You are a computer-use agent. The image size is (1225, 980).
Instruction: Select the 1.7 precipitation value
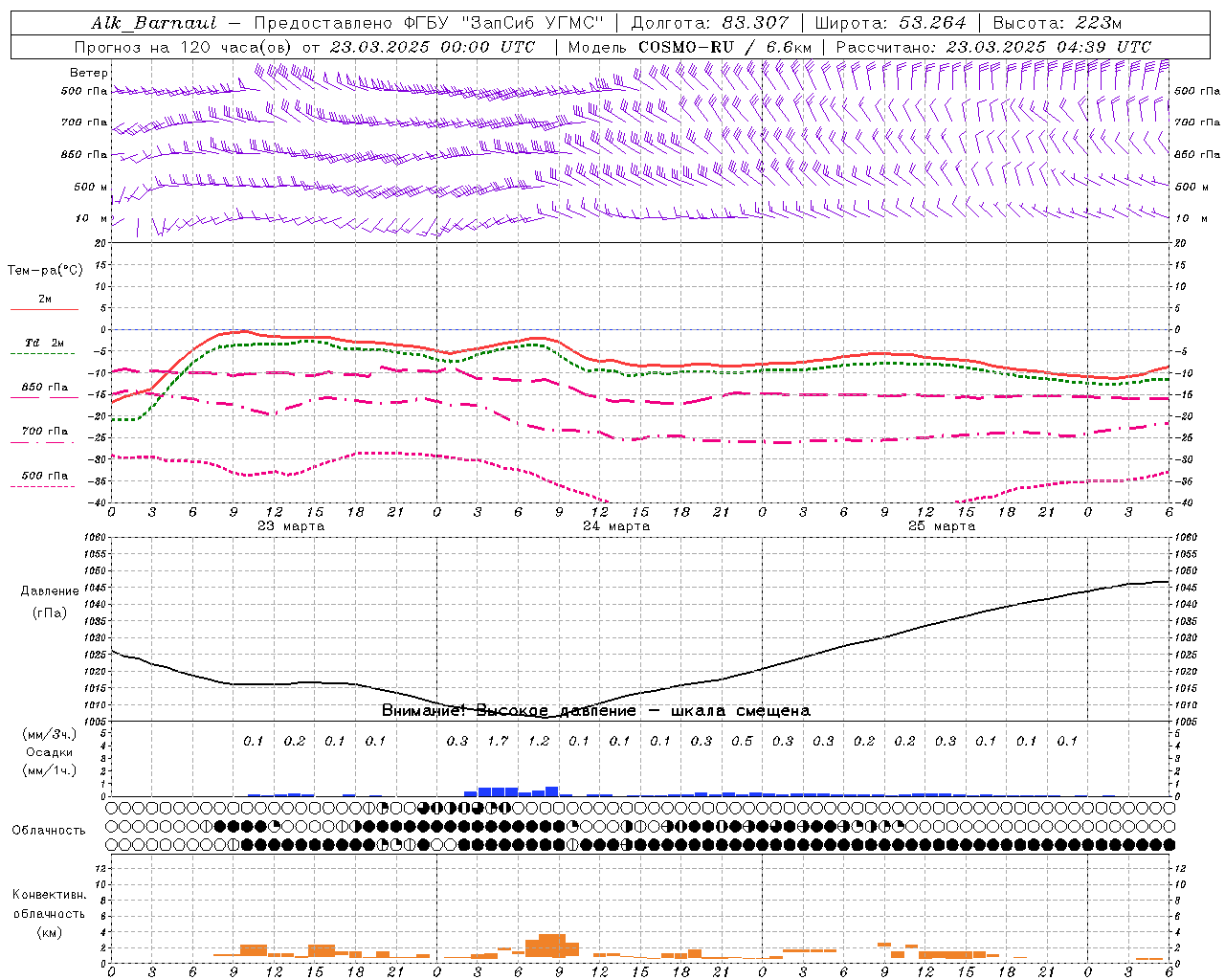498,741
